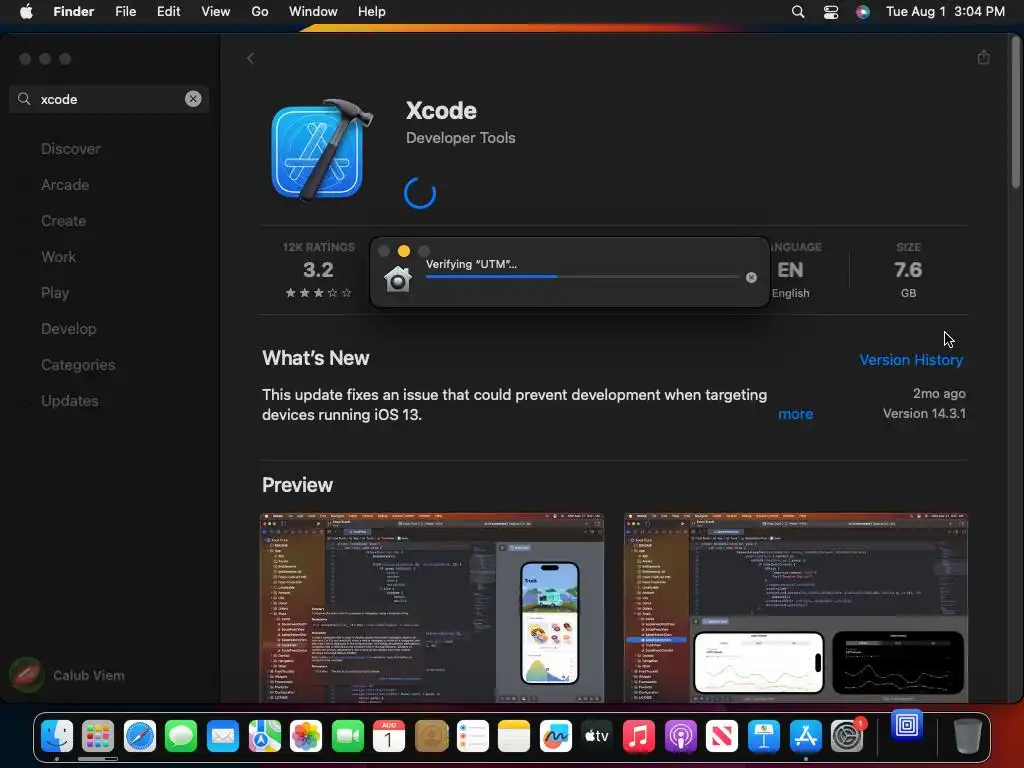1024x768 pixels.
Task: Open Notes app in the dock
Action: point(514,737)
